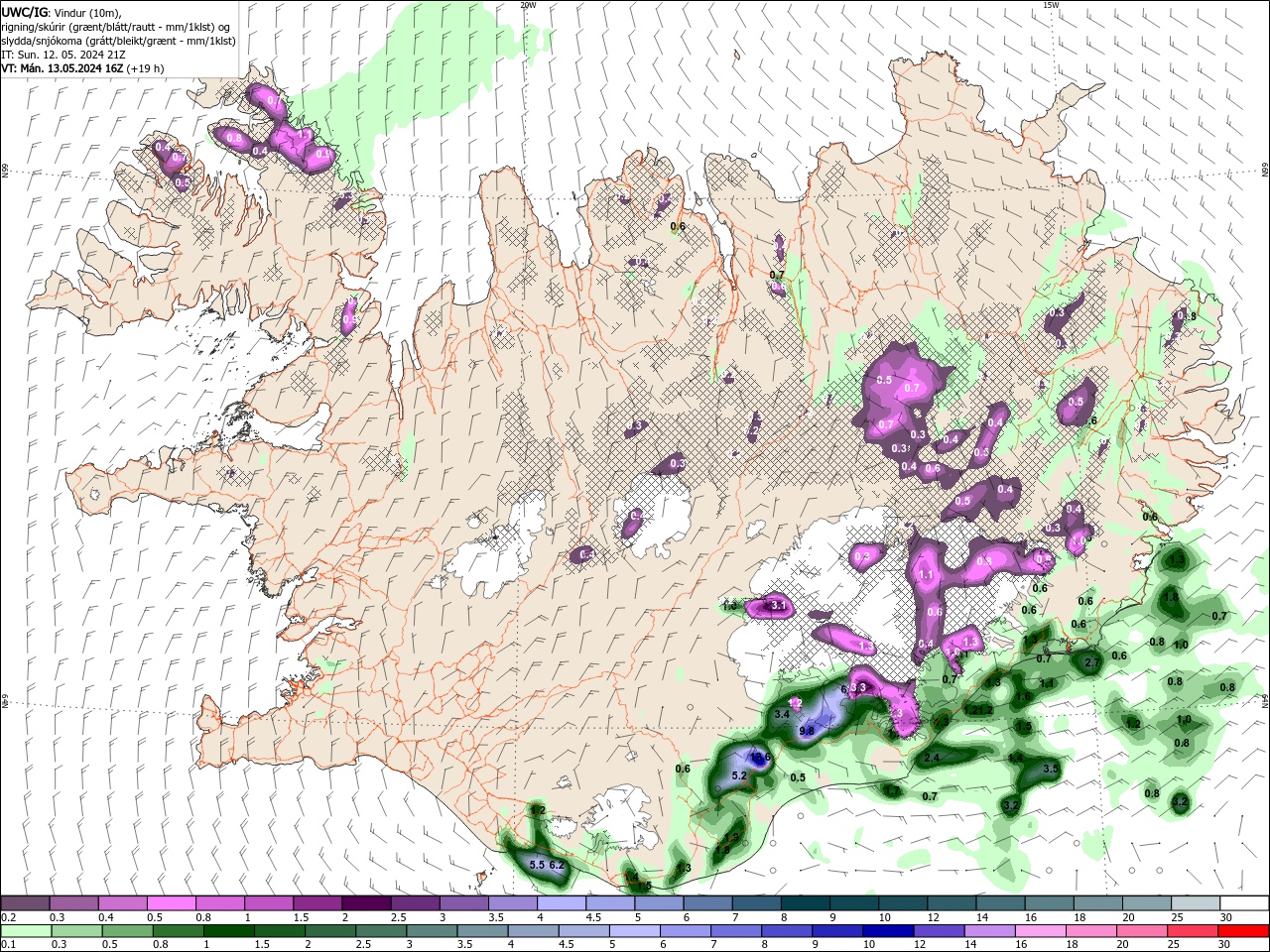This screenshot has width=1270, height=952.
Task: Click the white above-30 swatch in snow scale
Action: coord(1244,903)
